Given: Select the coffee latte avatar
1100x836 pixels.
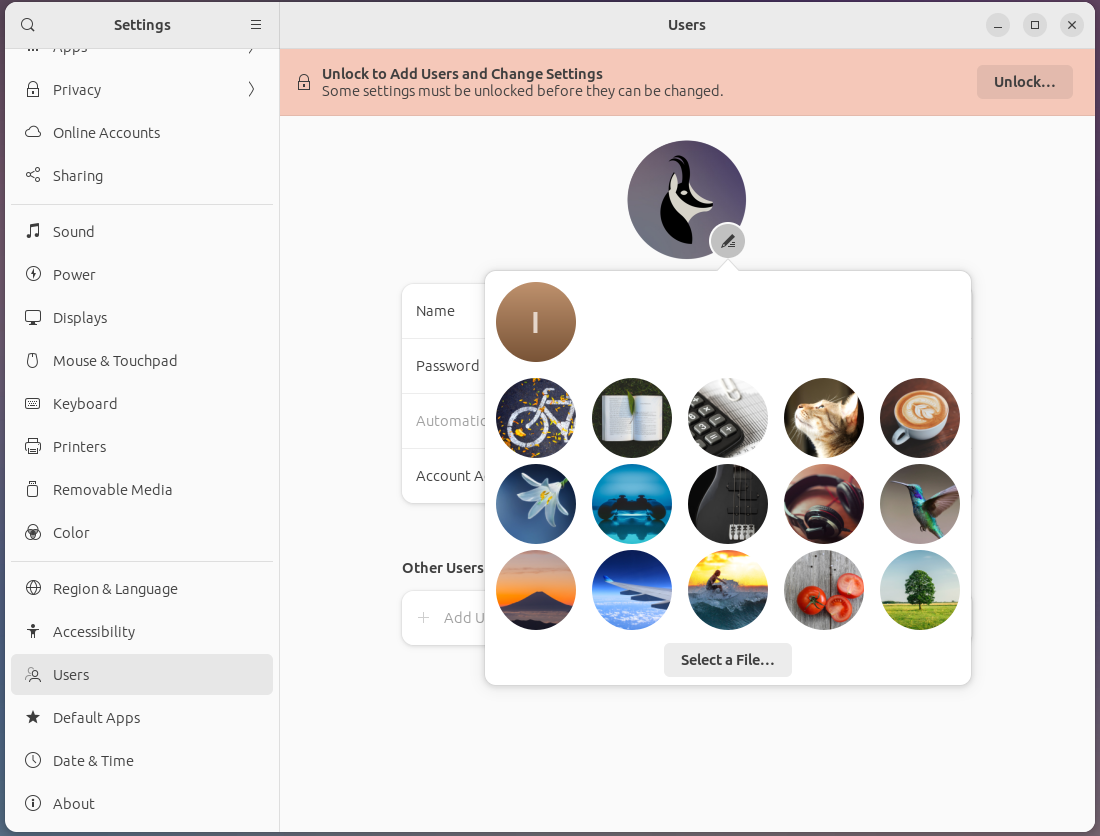Looking at the screenshot, I should (x=920, y=418).
